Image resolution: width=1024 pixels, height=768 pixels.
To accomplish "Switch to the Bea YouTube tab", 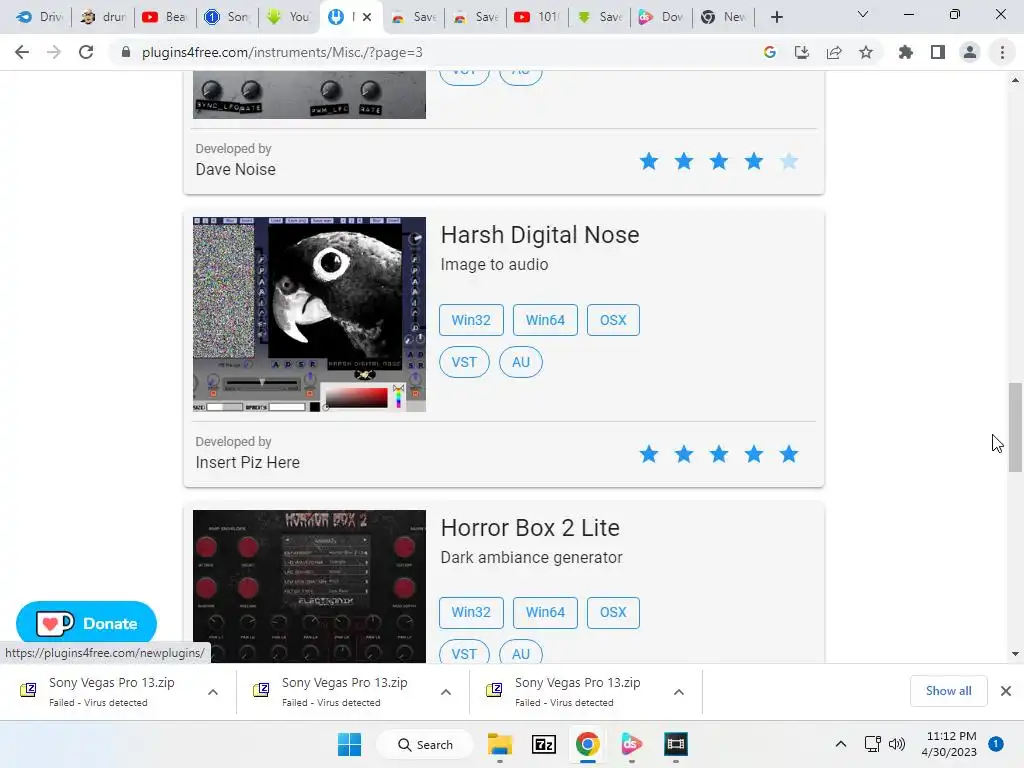I will (165, 17).
